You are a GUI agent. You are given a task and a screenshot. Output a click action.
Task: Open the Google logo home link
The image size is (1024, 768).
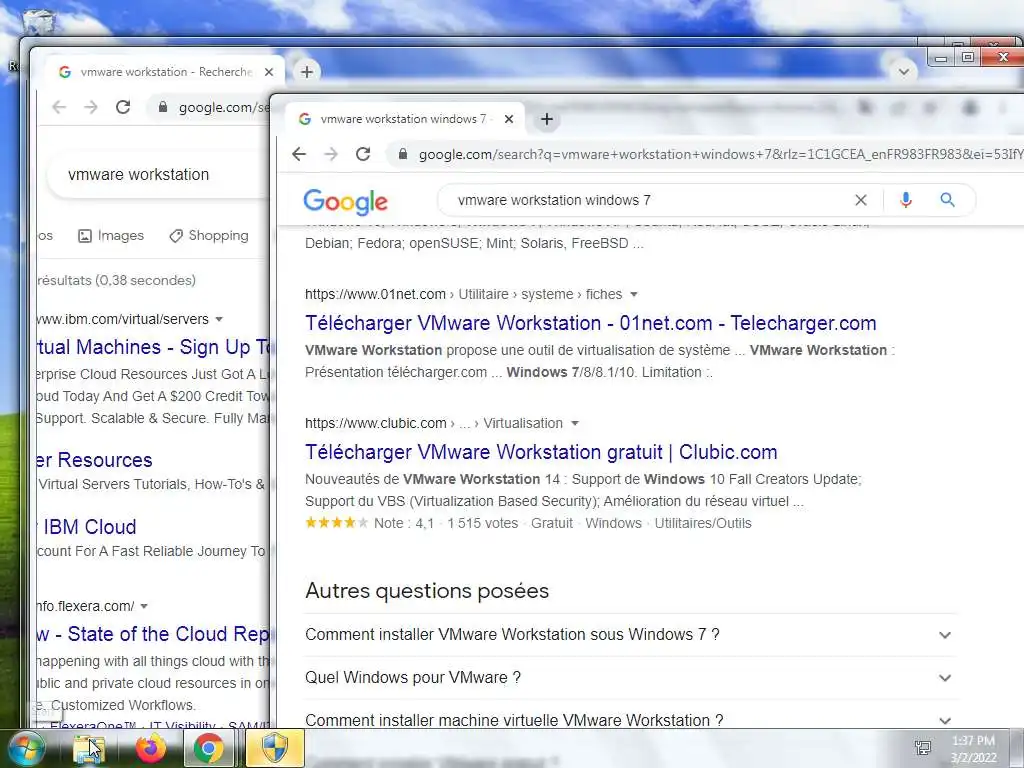pyautogui.click(x=345, y=201)
